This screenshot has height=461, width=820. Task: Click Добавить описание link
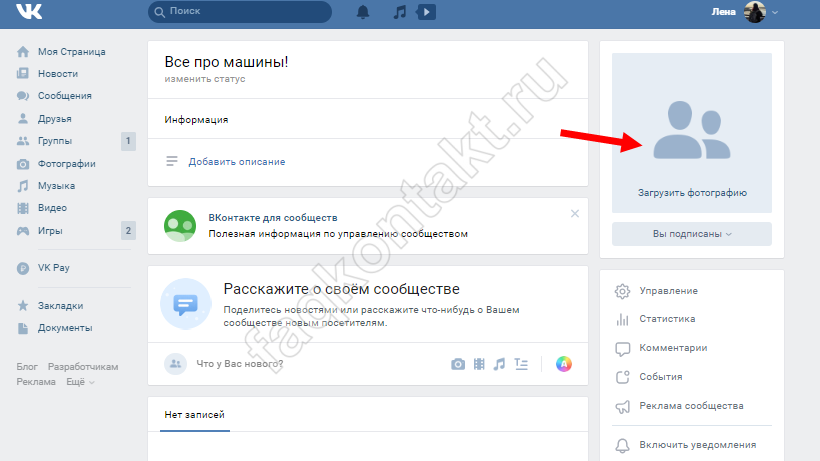(236, 161)
